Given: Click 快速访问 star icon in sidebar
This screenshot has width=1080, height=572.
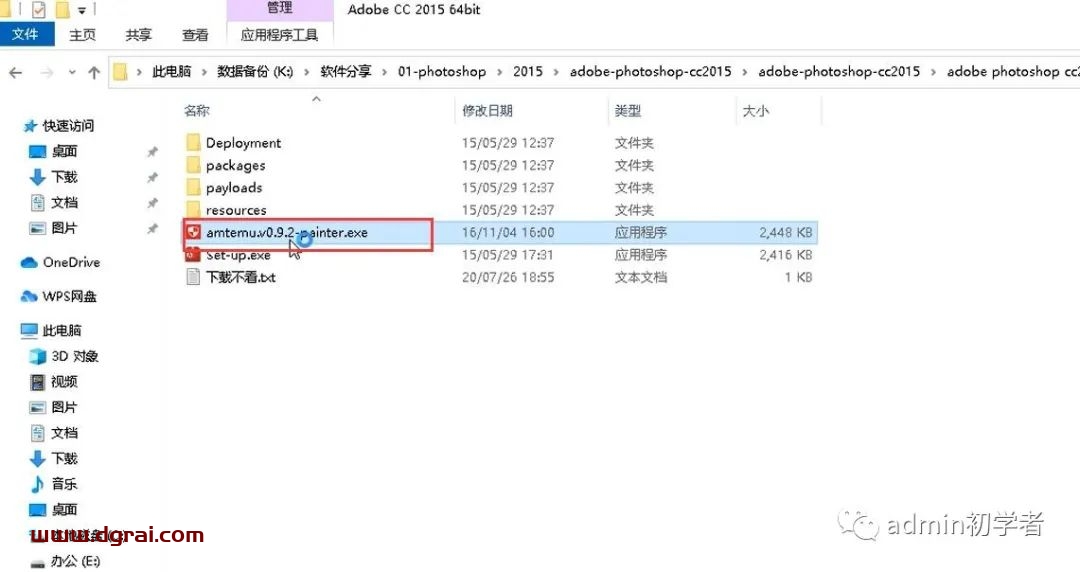Looking at the screenshot, I should click(x=30, y=126).
